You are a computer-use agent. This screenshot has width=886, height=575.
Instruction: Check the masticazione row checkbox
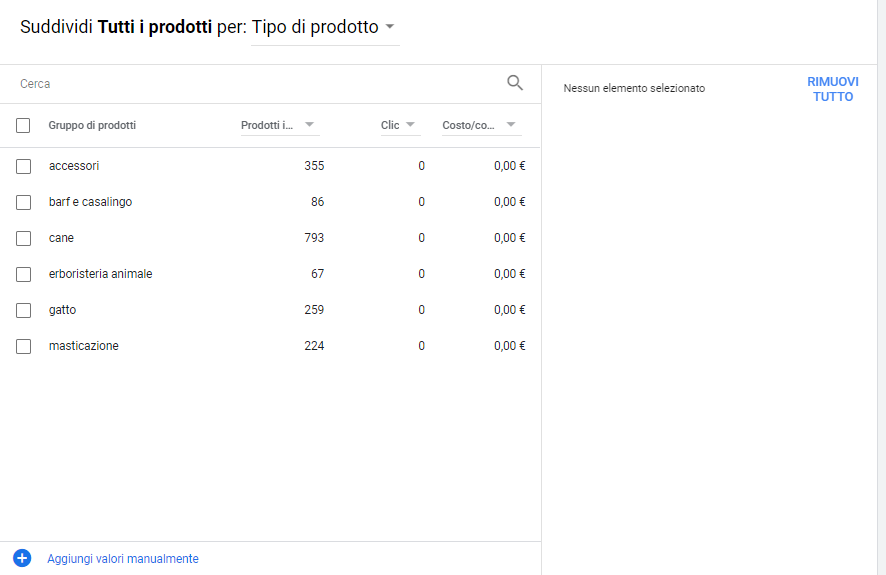click(x=23, y=346)
